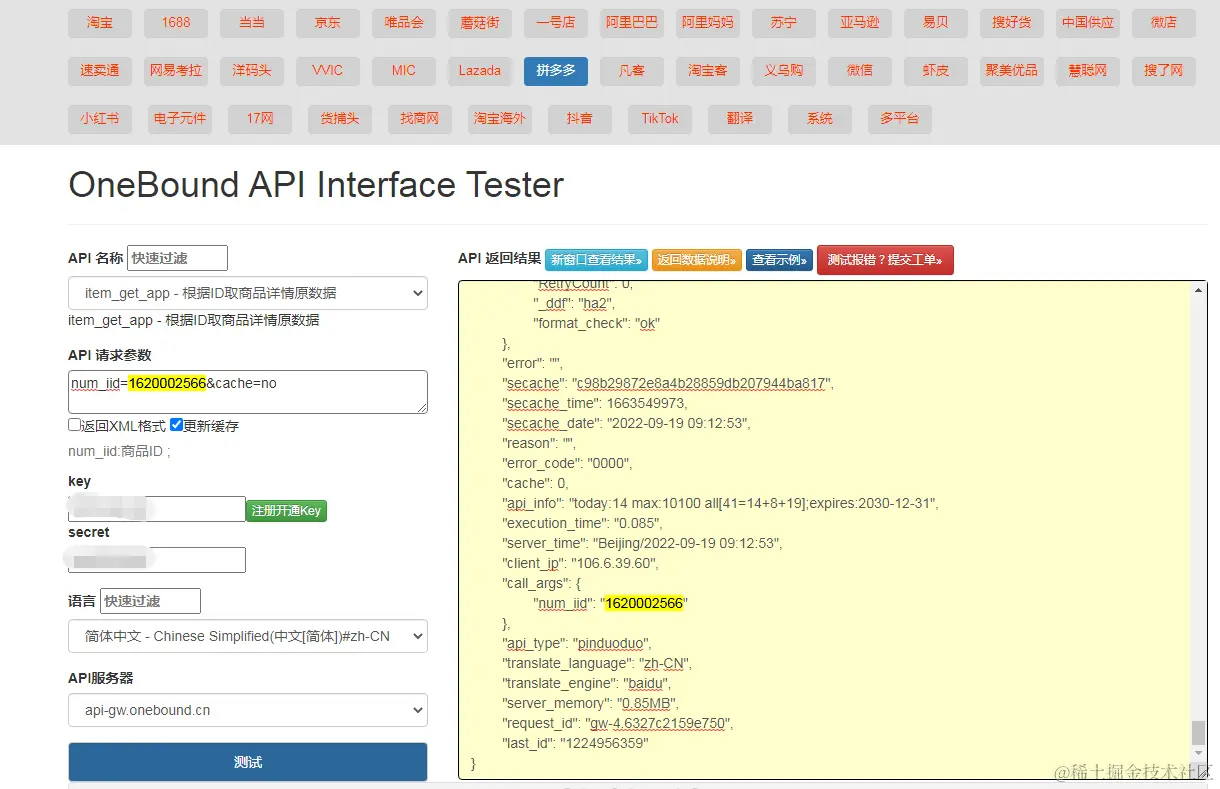This screenshot has height=789, width=1220.
Task: Click the green 注册开通Key button
Action: point(286,511)
